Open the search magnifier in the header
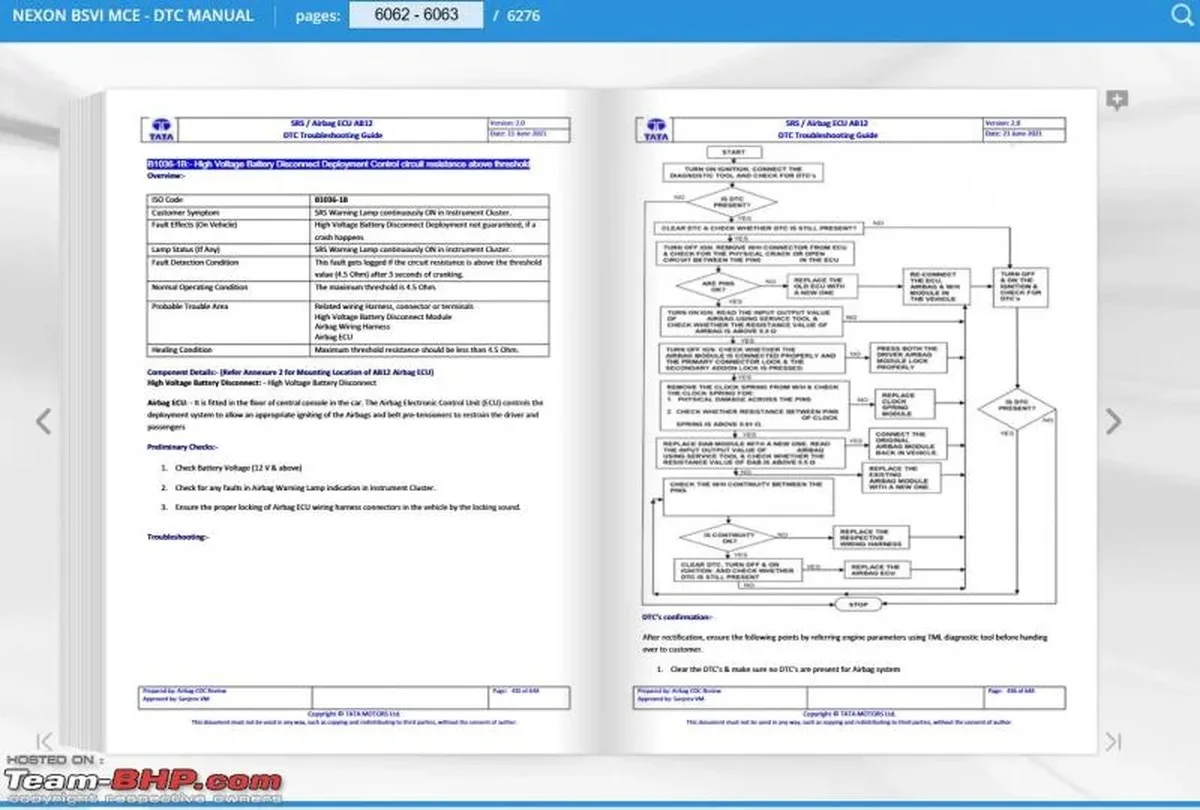Screen dimensions: 1200x810 [1181, 15]
